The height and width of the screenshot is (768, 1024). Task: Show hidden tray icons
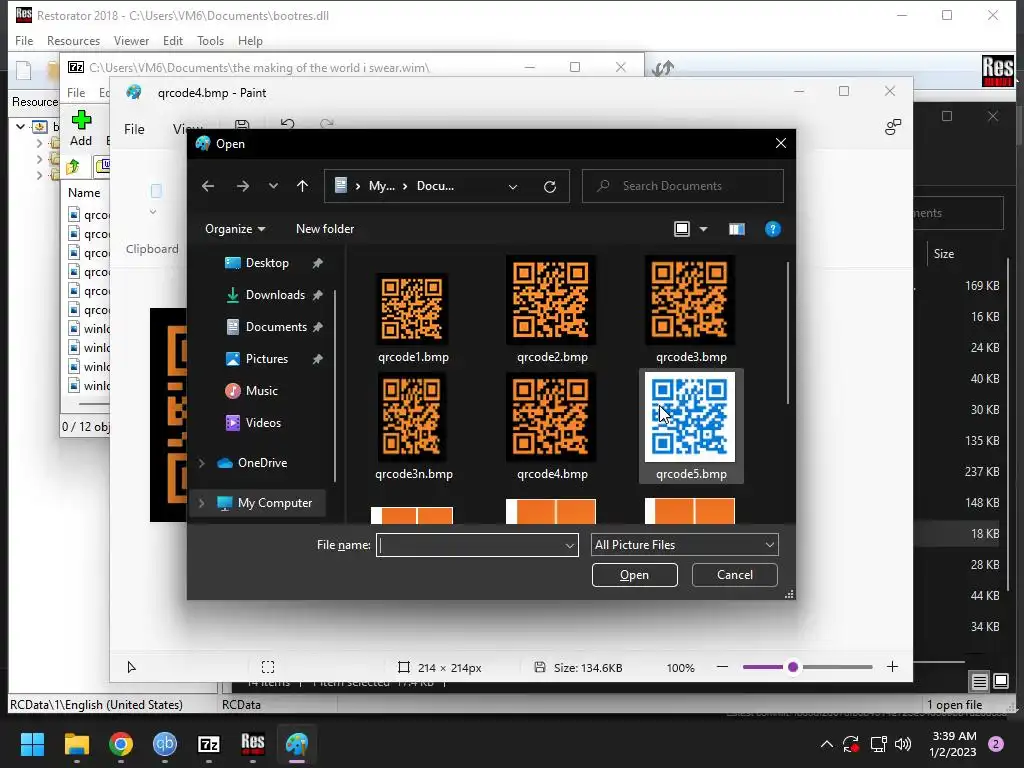point(827,744)
